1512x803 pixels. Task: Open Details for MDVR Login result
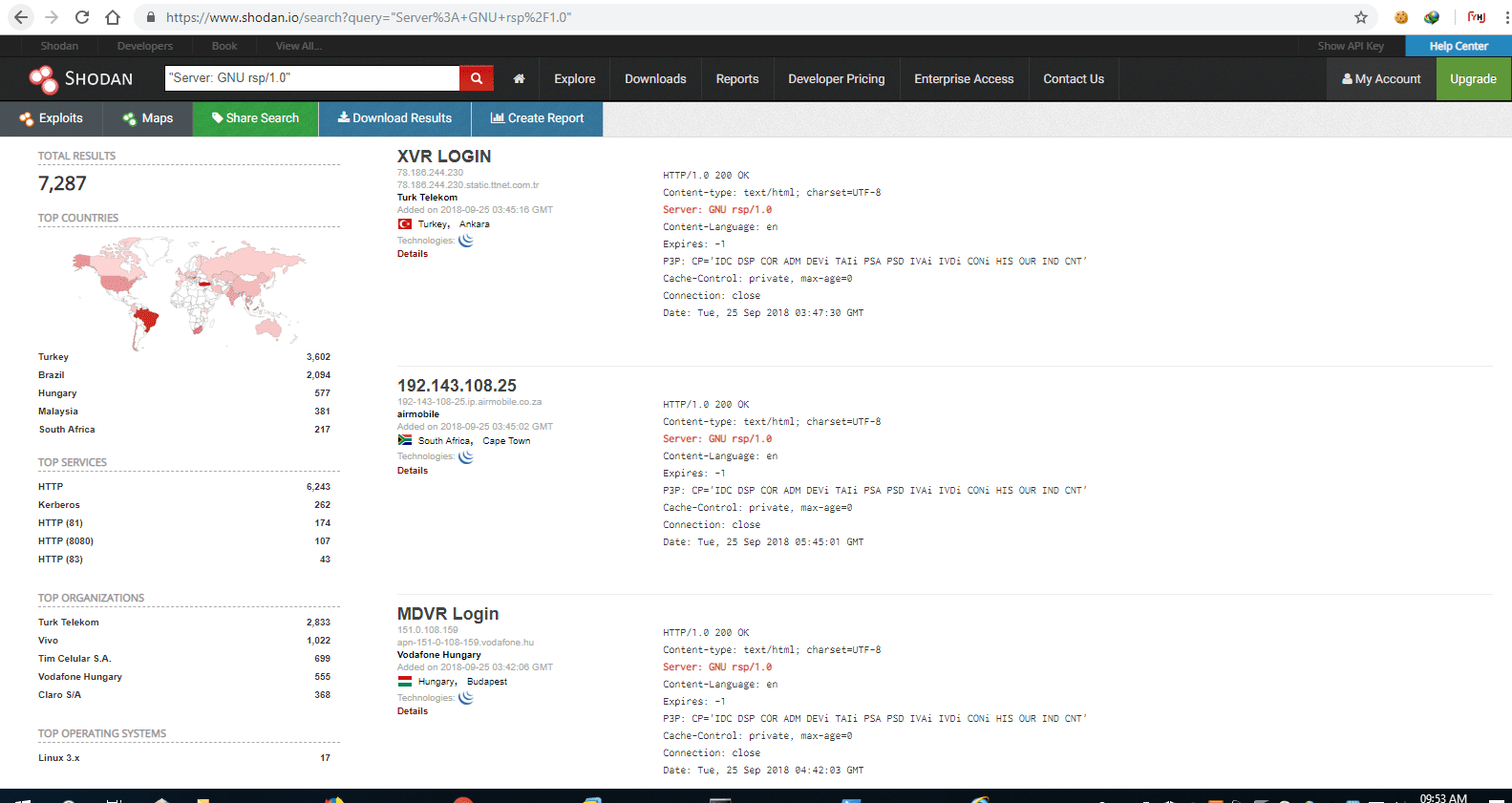(413, 711)
